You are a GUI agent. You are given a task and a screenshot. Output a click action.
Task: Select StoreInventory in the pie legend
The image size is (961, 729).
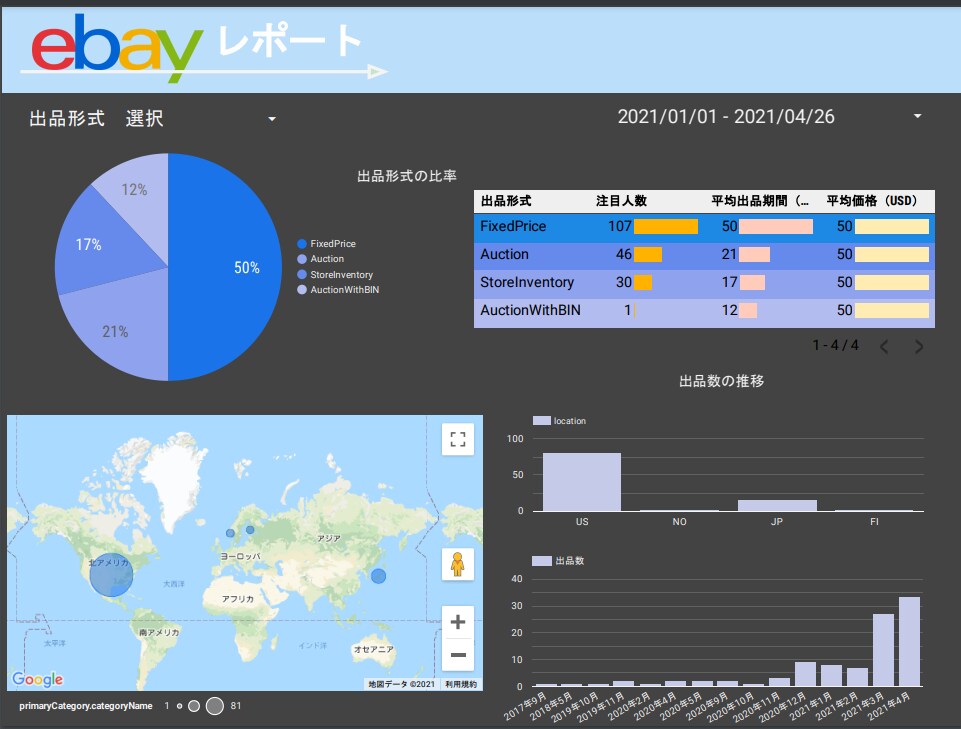click(335, 275)
